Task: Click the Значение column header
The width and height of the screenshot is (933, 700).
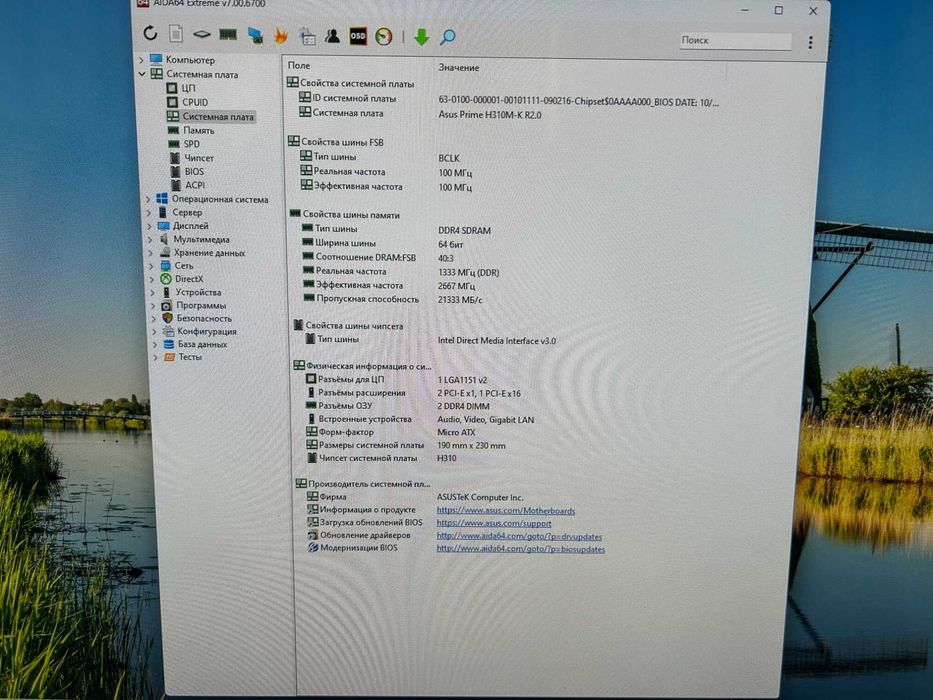Action: point(458,68)
